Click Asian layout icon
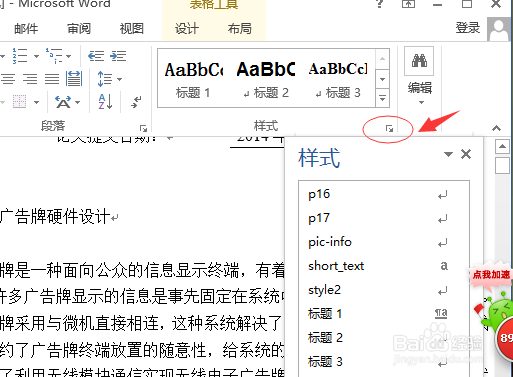The width and height of the screenshot is (513, 377). (63, 102)
